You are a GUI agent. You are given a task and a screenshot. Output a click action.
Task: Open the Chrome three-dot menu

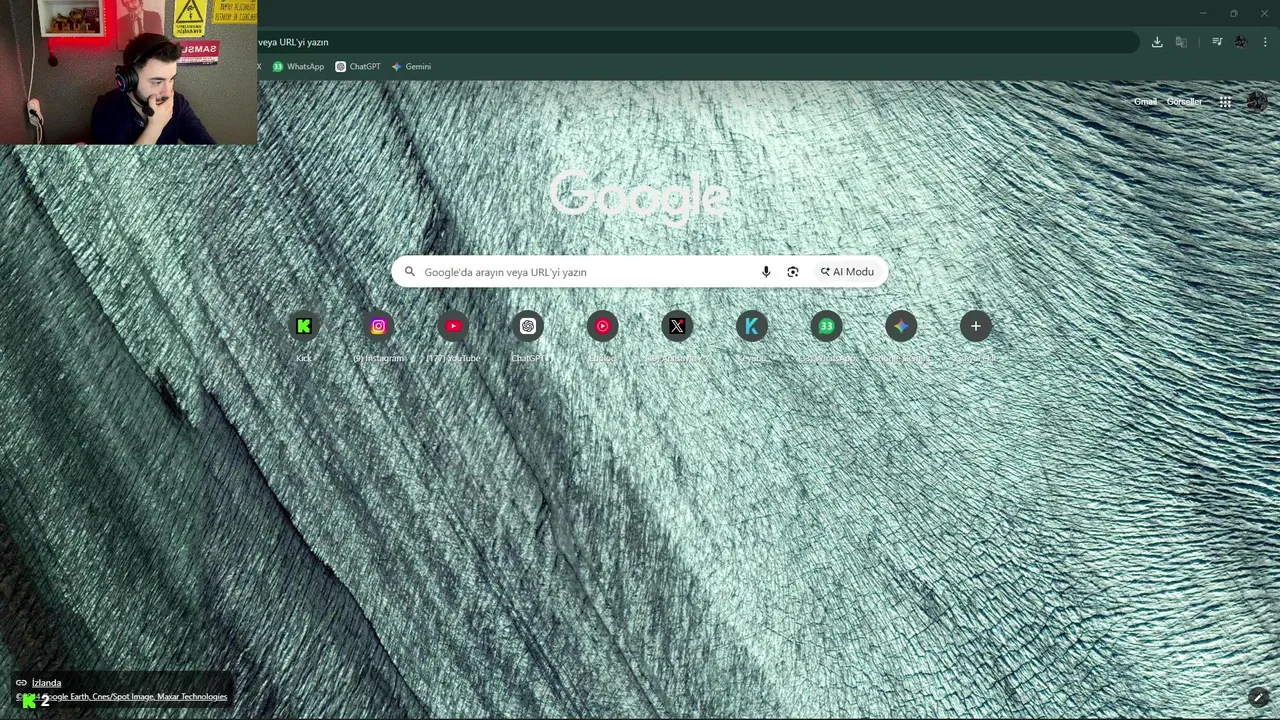tap(1265, 42)
